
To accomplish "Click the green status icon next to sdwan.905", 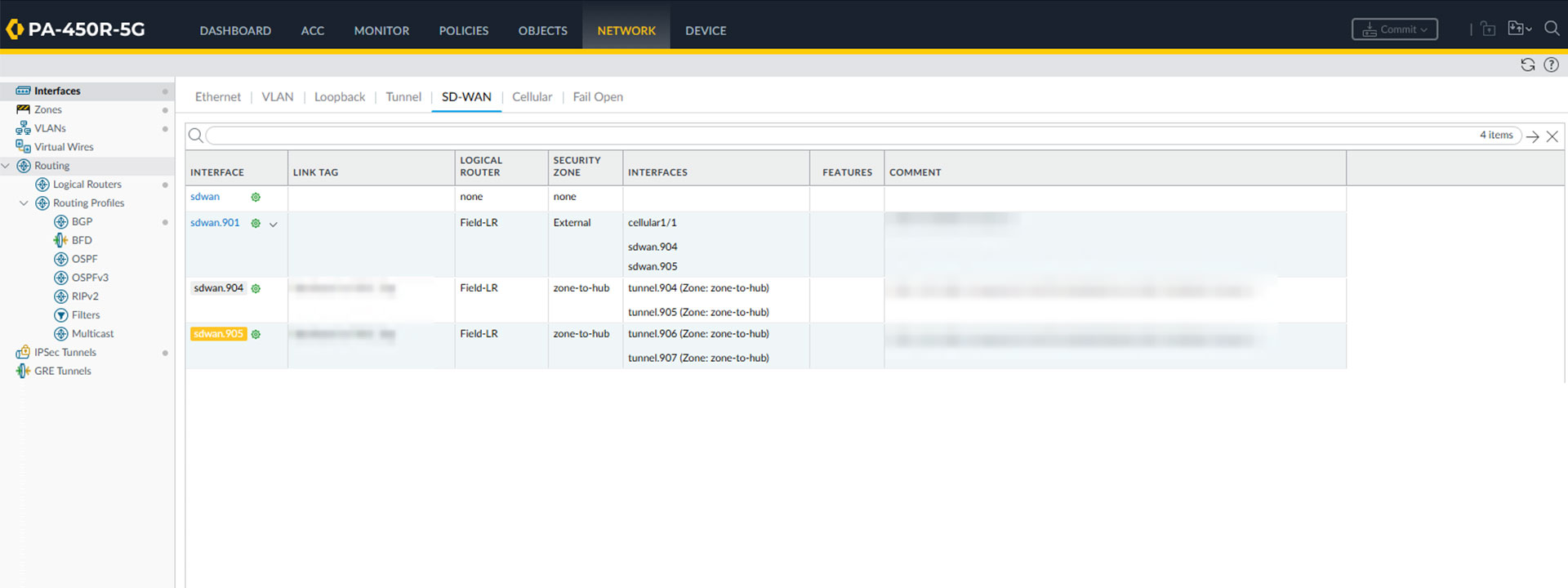I will pyautogui.click(x=256, y=334).
